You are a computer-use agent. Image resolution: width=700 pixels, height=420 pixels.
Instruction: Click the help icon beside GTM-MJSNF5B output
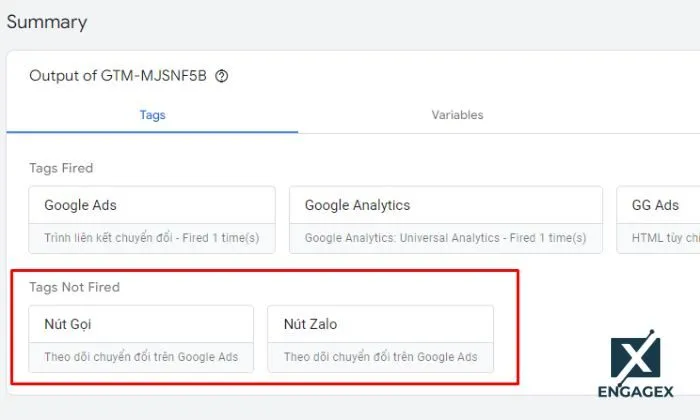click(x=222, y=76)
